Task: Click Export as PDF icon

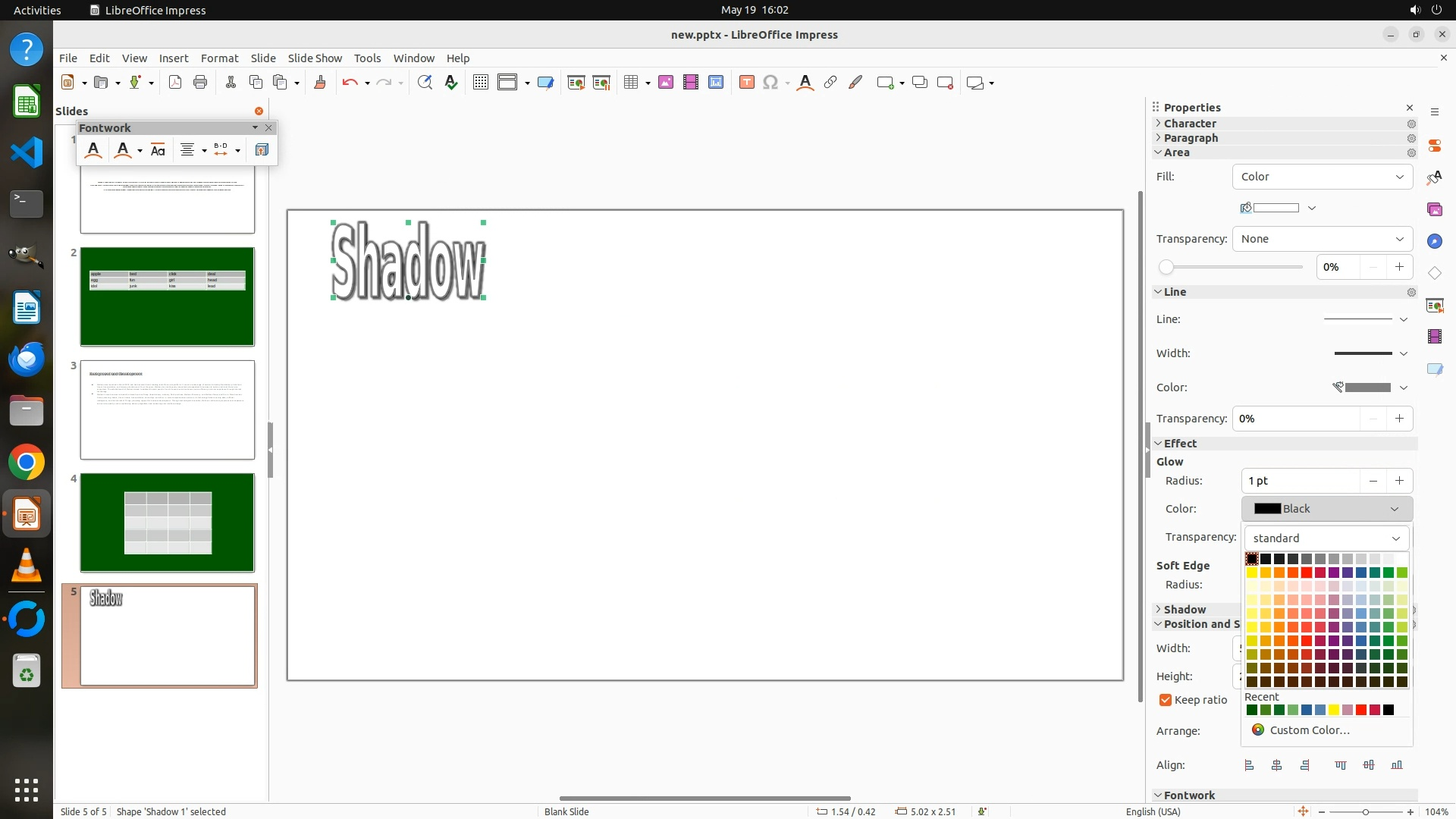Action: pos(175,83)
